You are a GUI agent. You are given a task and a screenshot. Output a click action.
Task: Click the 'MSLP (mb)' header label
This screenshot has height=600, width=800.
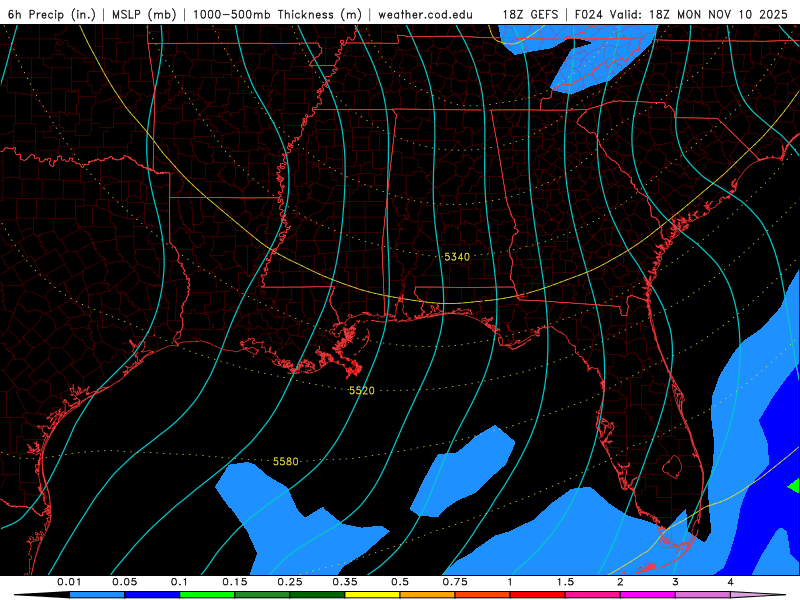click(x=144, y=14)
